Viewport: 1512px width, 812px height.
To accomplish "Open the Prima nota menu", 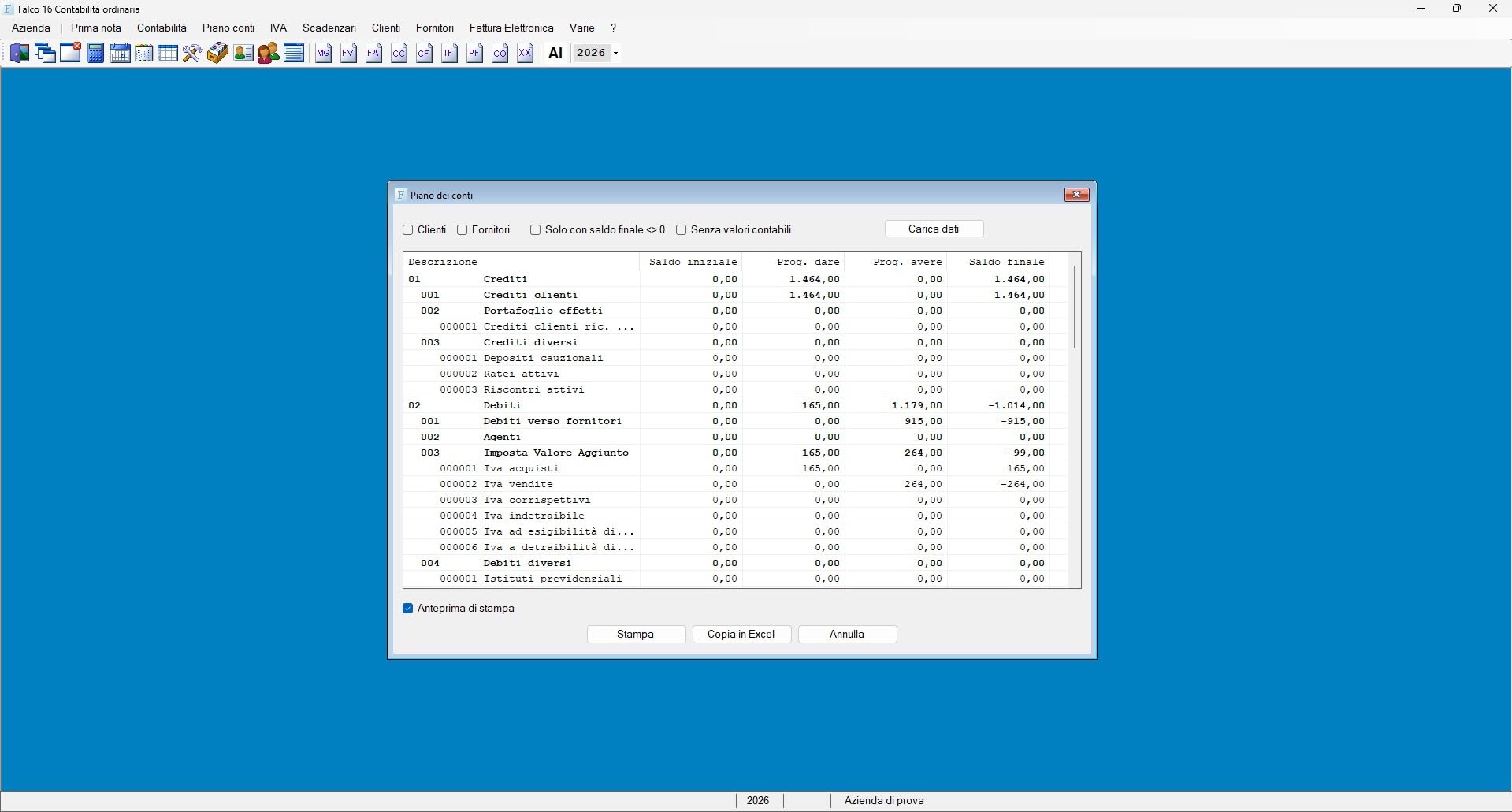I will coord(96,28).
